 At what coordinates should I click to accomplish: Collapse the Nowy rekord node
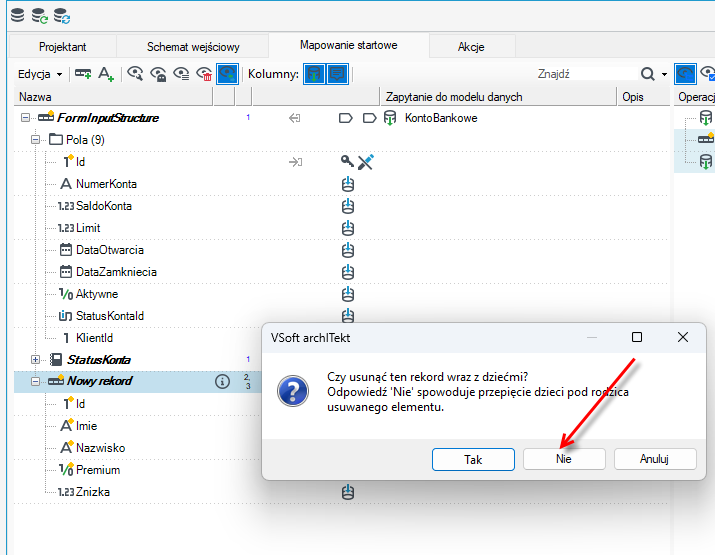36,381
